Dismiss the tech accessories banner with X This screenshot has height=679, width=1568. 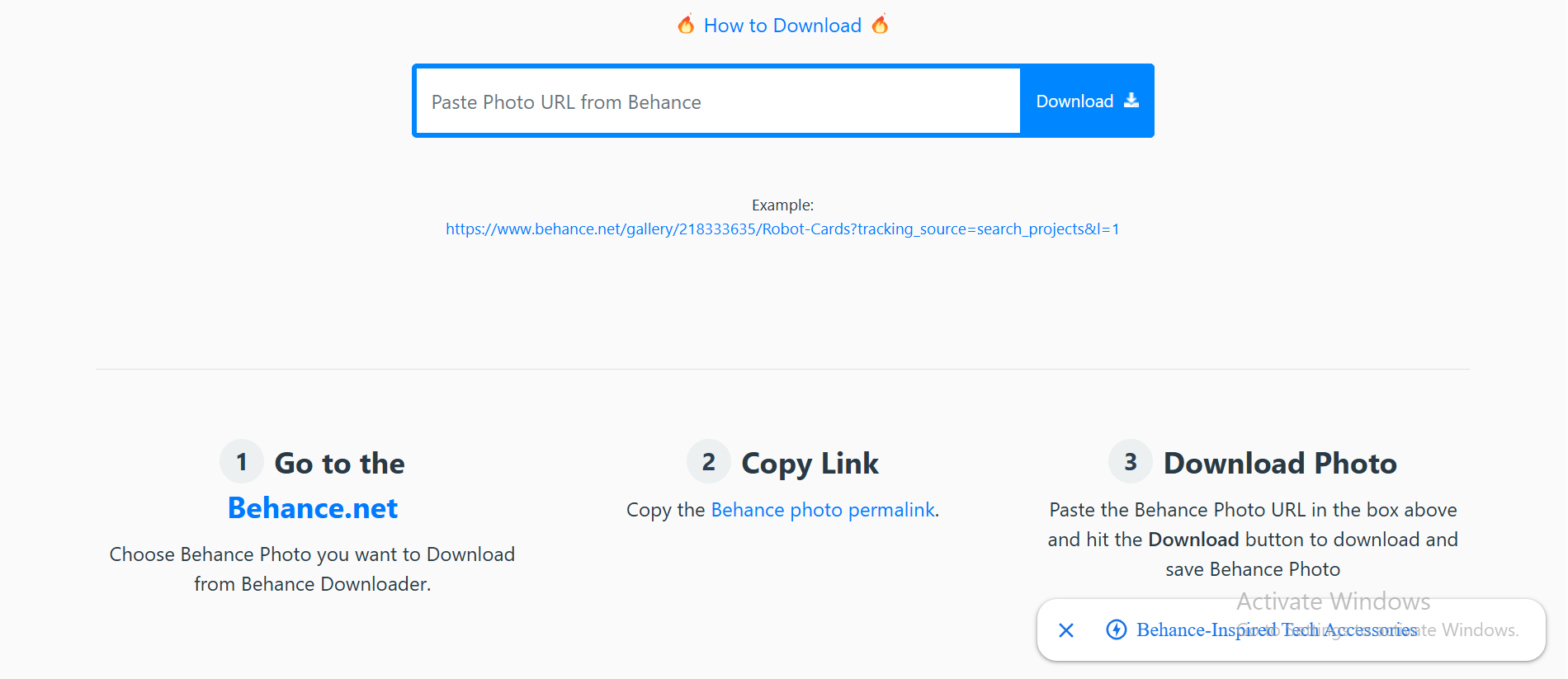pyautogui.click(x=1065, y=629)
